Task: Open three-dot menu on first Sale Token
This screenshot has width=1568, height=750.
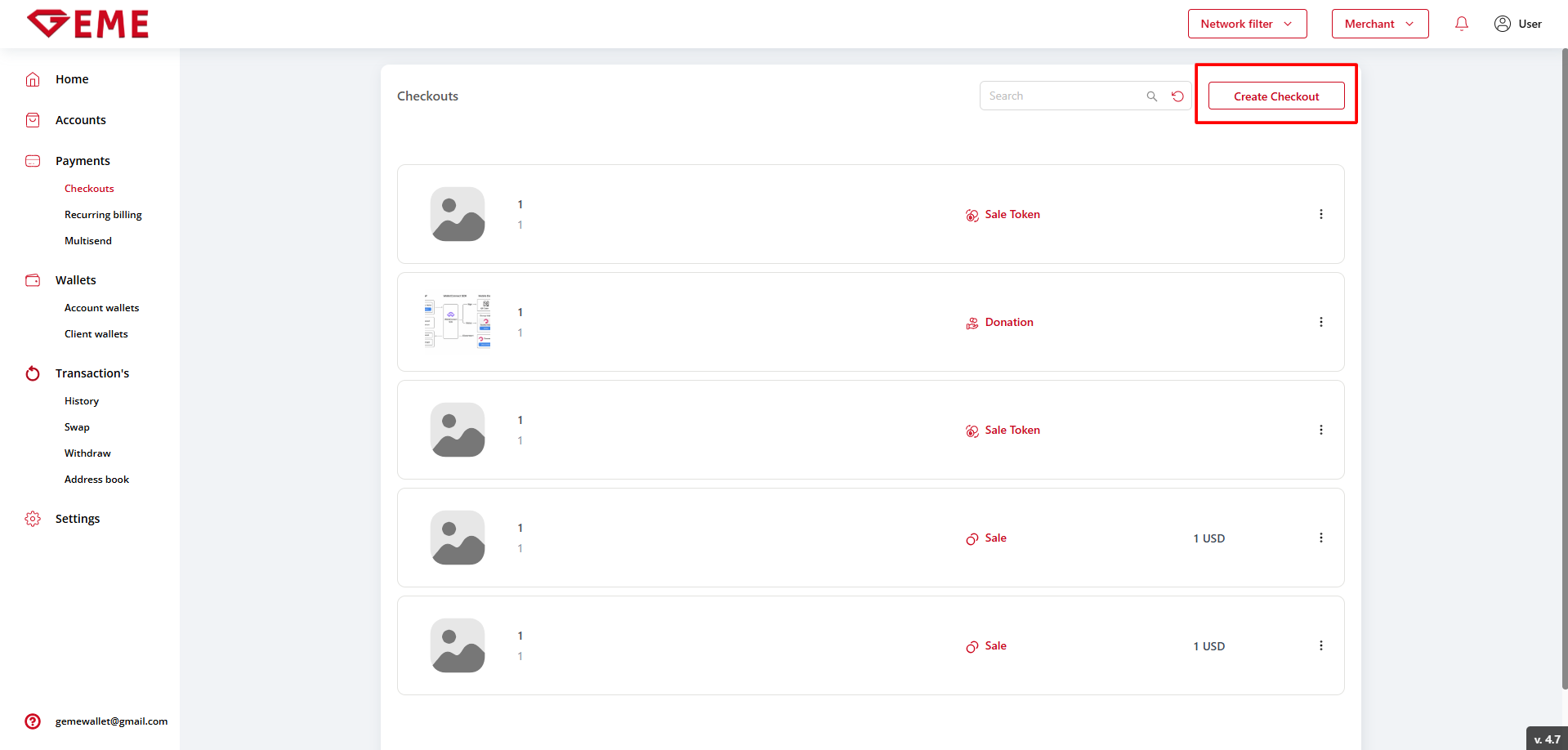Action: coord(1320,214)
